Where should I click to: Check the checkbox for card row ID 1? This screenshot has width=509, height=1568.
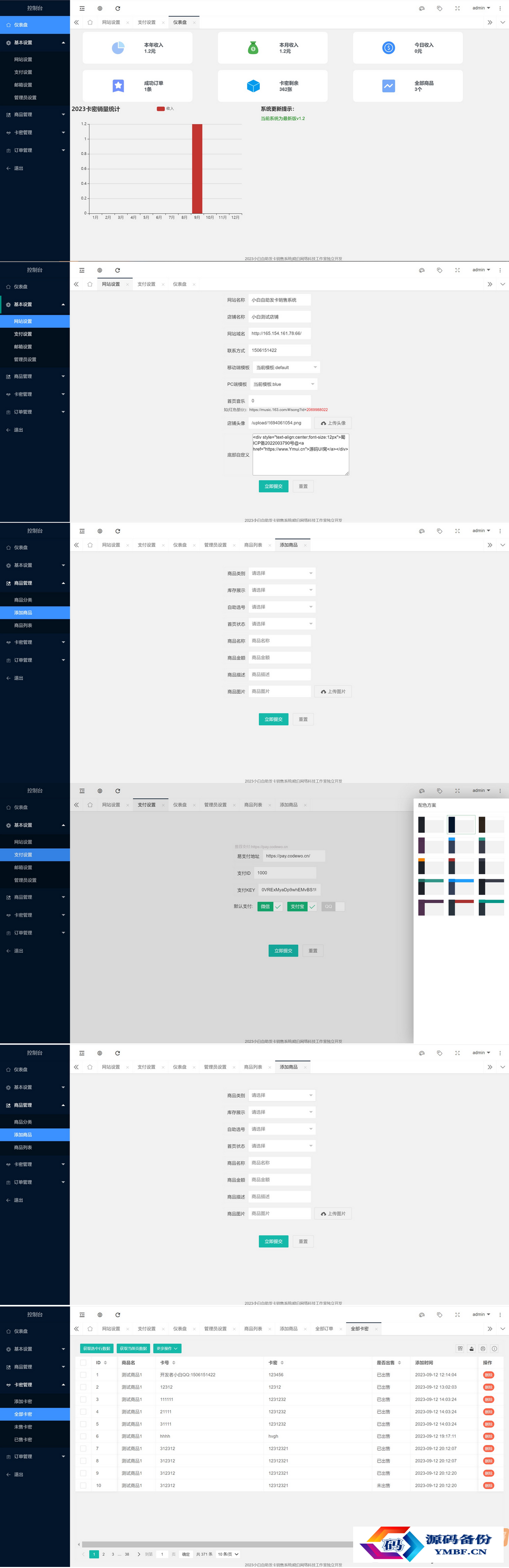point(83,1374)
